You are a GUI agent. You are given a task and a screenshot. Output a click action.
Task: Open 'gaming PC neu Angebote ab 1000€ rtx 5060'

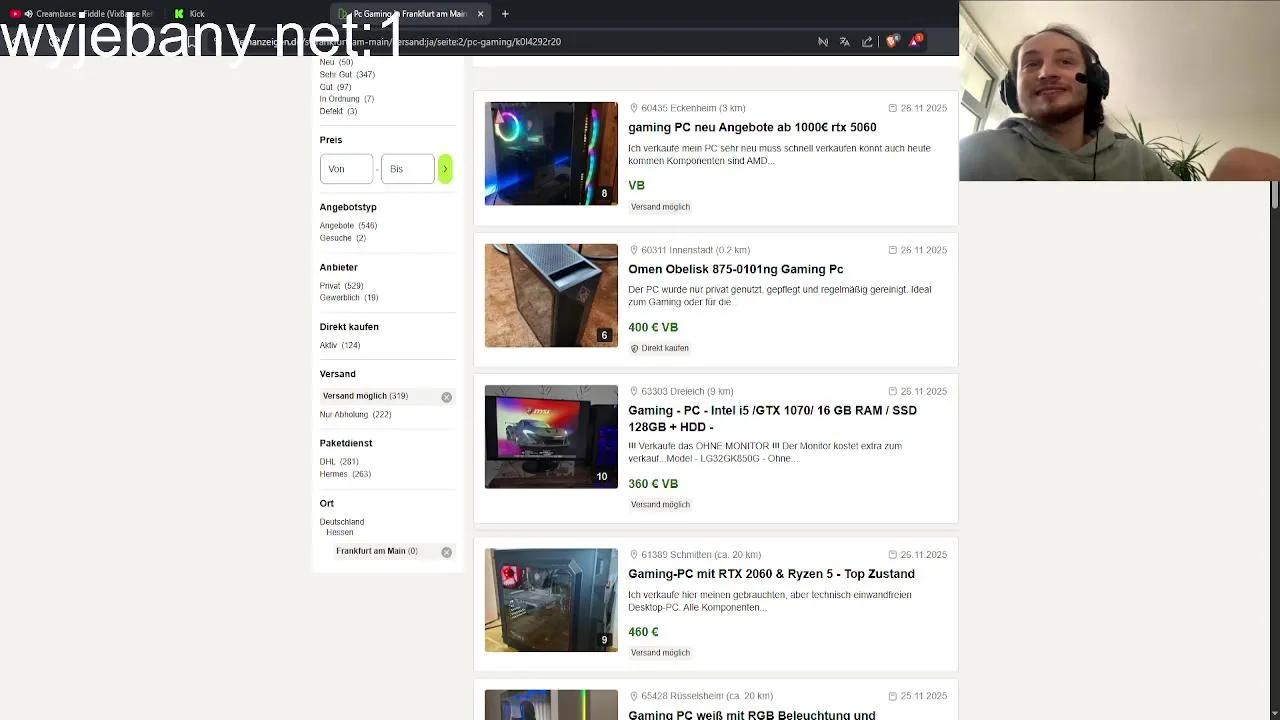coord(752,127)
